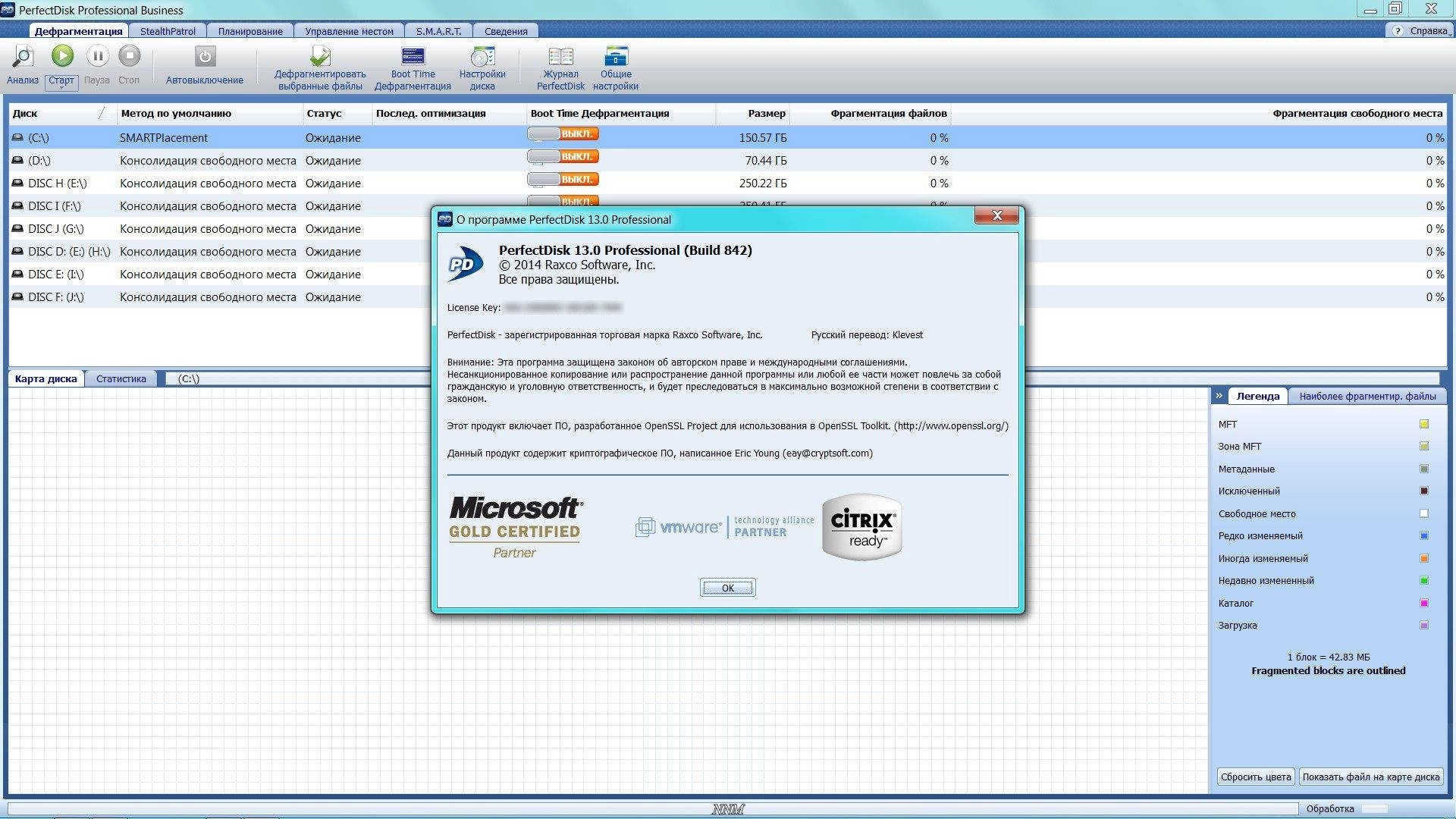Sort by the Диск column header
The width and height of the screenshot is (1456, 819).
pos(63,113)
